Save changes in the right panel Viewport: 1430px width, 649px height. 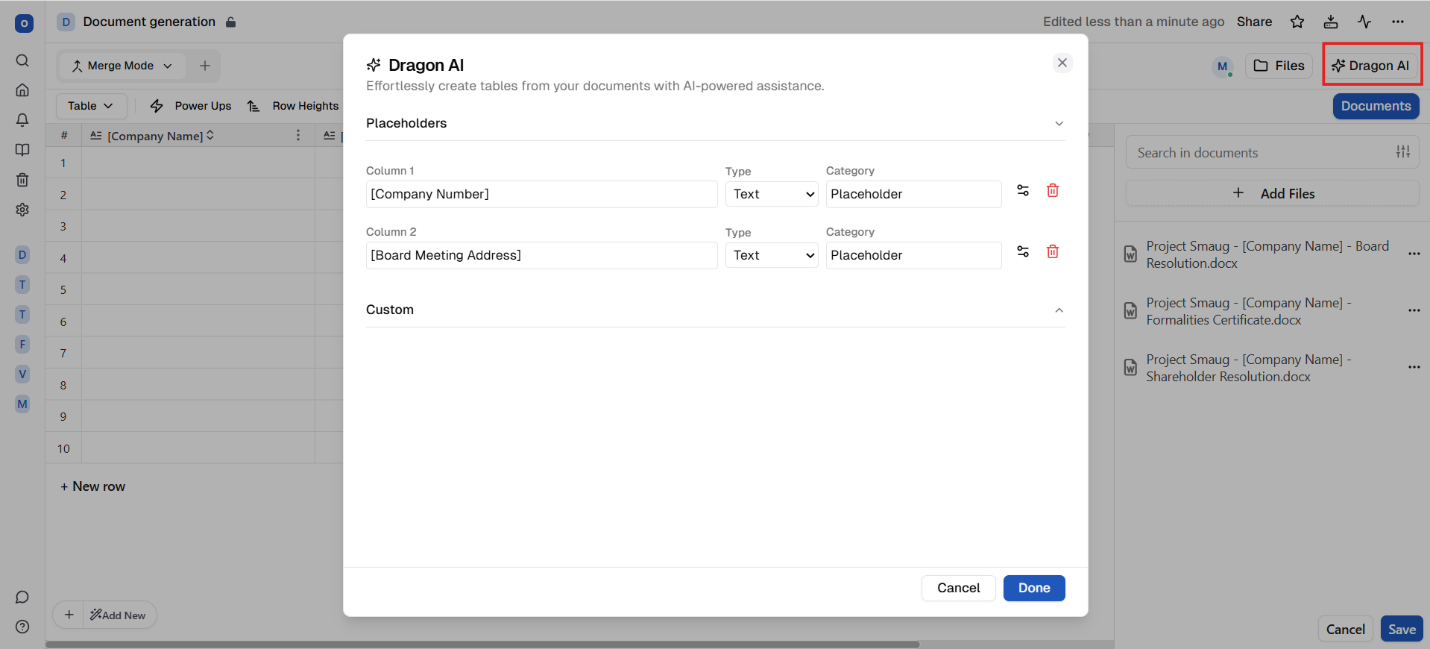point(1401,629)
